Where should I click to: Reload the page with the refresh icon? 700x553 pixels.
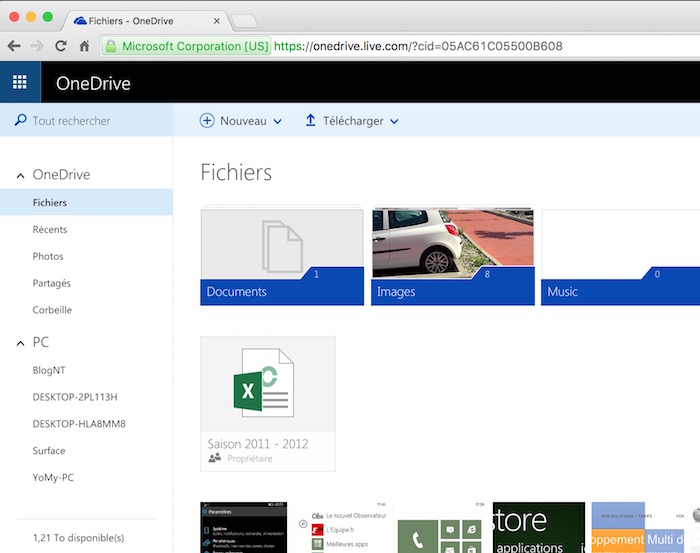pos(61,46)
